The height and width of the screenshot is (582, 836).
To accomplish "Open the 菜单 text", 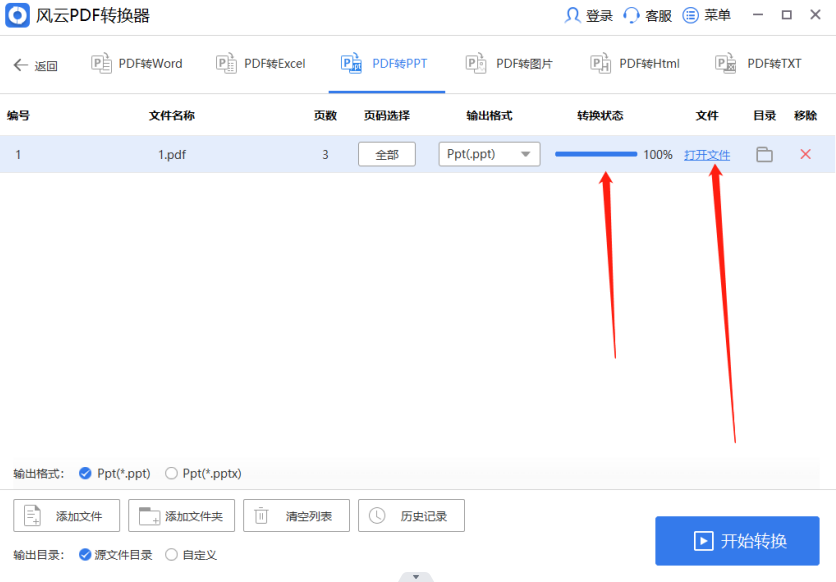I will 717,15.
